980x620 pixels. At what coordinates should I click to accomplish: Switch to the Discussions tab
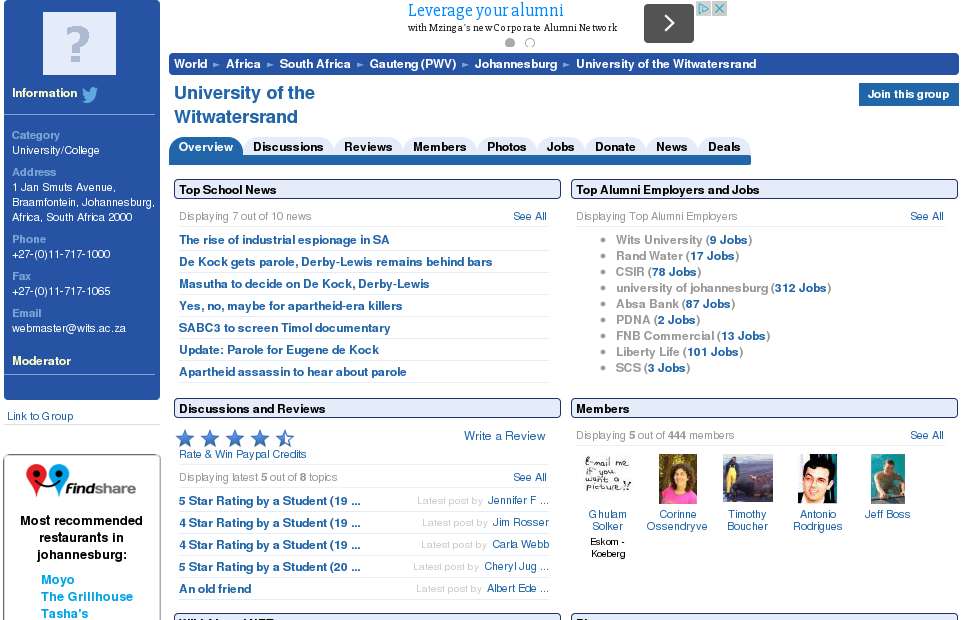tap(288, 147)
